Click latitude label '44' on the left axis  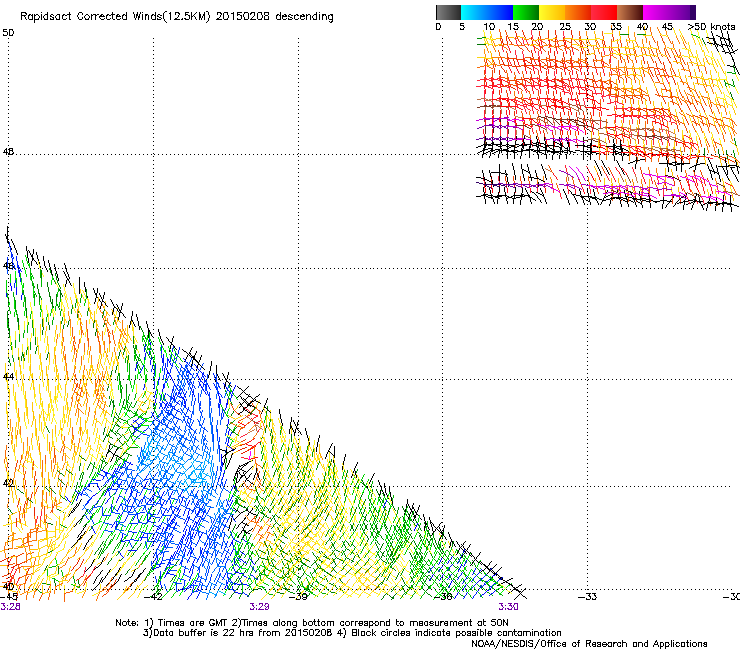click(8, 377)
